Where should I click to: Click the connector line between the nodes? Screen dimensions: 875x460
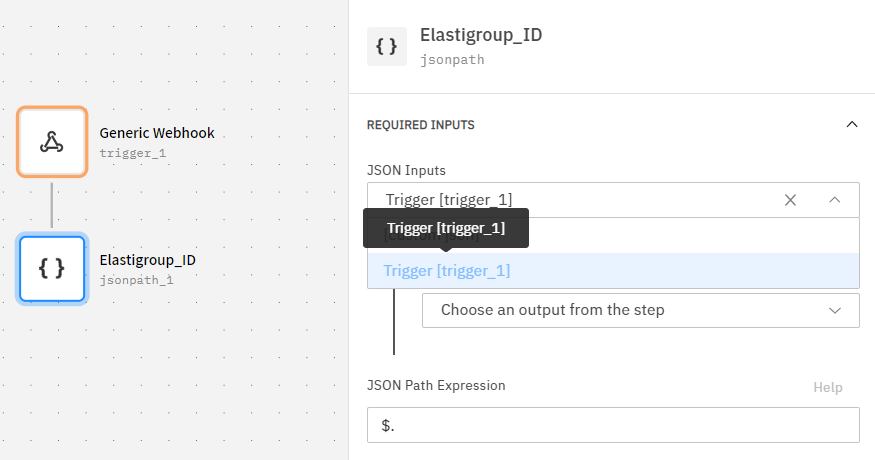(x=52, y=205)
